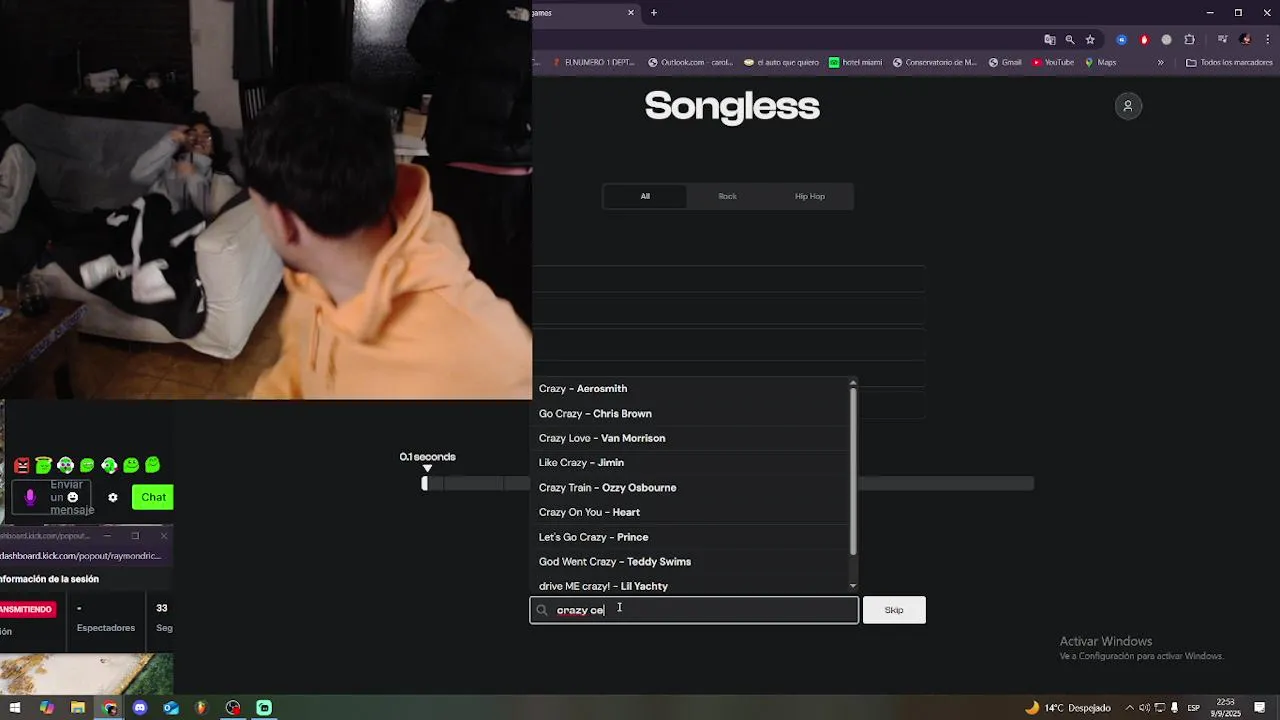Open Copilot from the taskbar

click(x=47, y=708)
